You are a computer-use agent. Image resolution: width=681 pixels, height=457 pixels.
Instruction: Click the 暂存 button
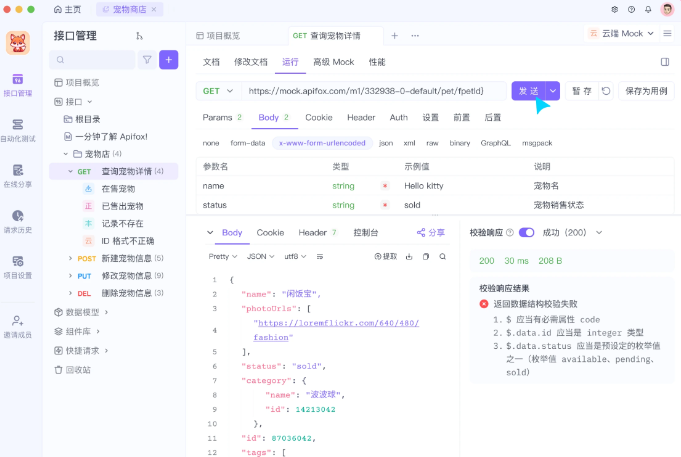pyautogui.click(x=582, y=91)
